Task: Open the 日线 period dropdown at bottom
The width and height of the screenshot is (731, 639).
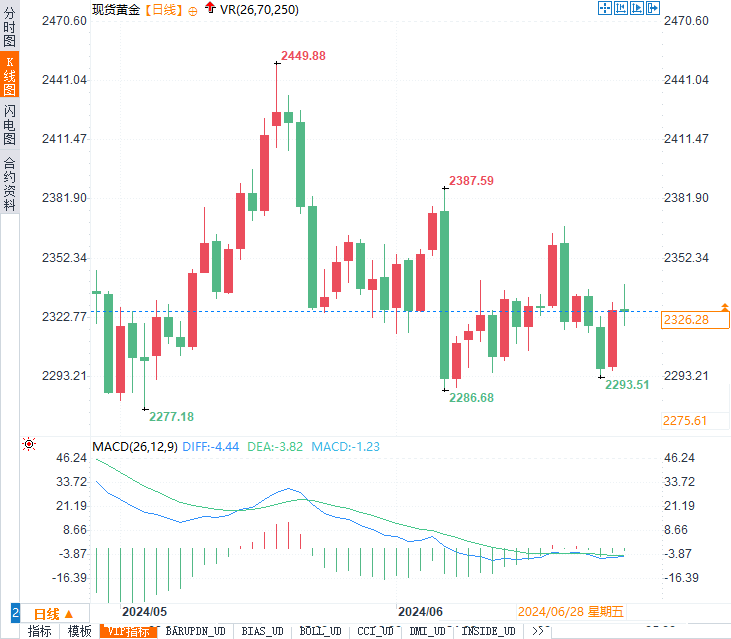Action: click(53, 613)
